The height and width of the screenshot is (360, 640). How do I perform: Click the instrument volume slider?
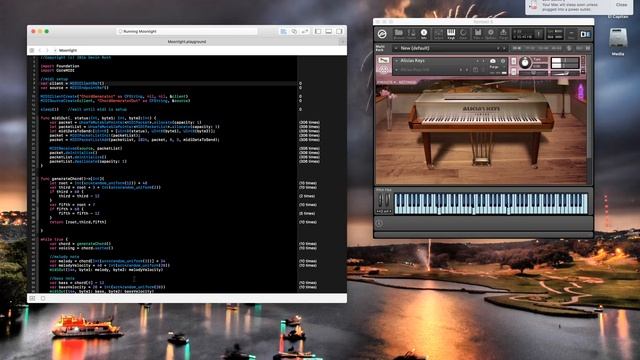pyautogui.click(x=565, y=73)
